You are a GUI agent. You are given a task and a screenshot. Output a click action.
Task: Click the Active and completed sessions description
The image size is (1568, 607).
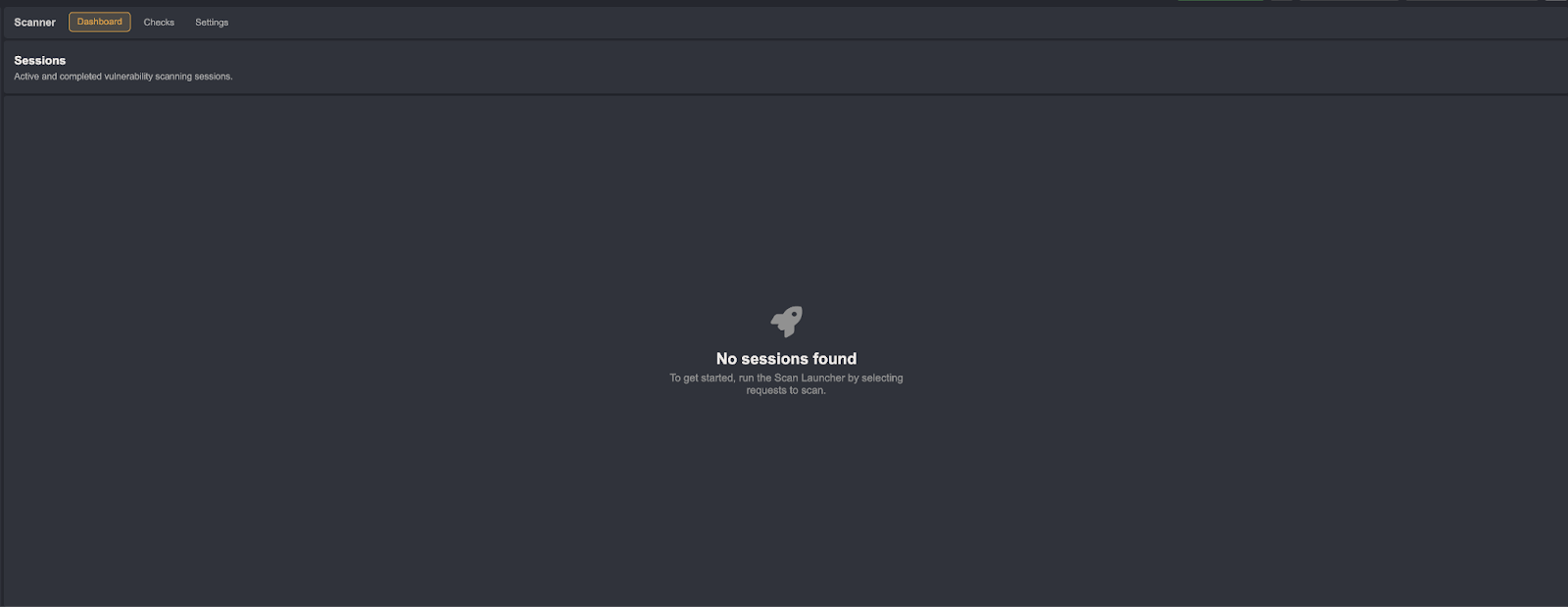click(123, 76)
